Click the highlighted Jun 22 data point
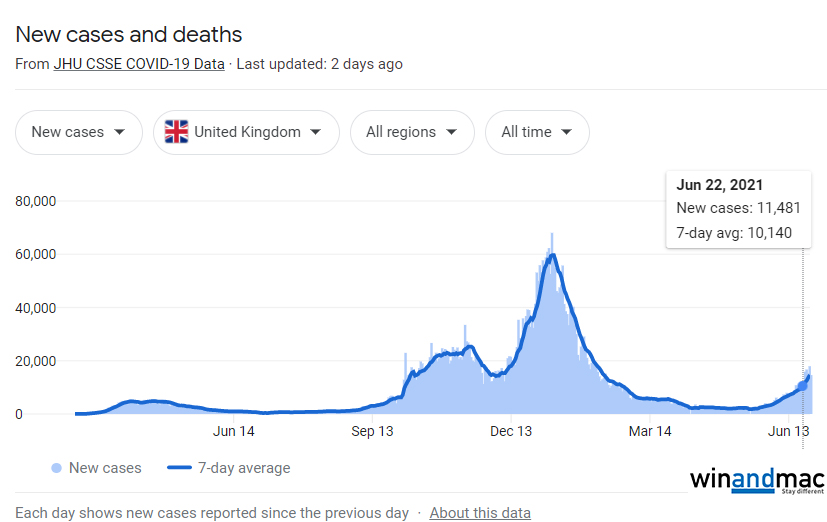The image size is (827, 522). click(803, 384)
